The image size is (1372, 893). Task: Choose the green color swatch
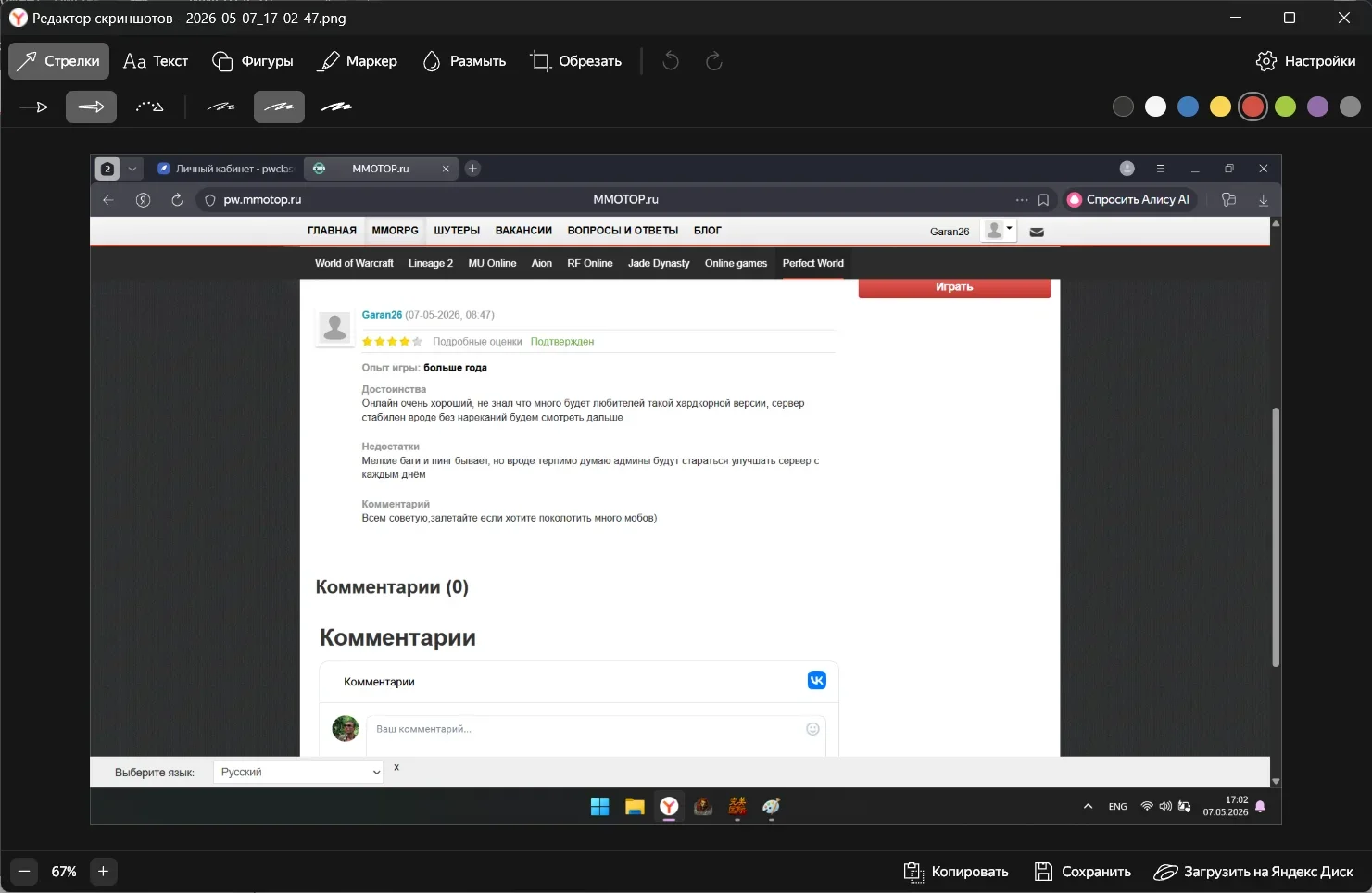pyautogui.click(x=1285, y=107)
